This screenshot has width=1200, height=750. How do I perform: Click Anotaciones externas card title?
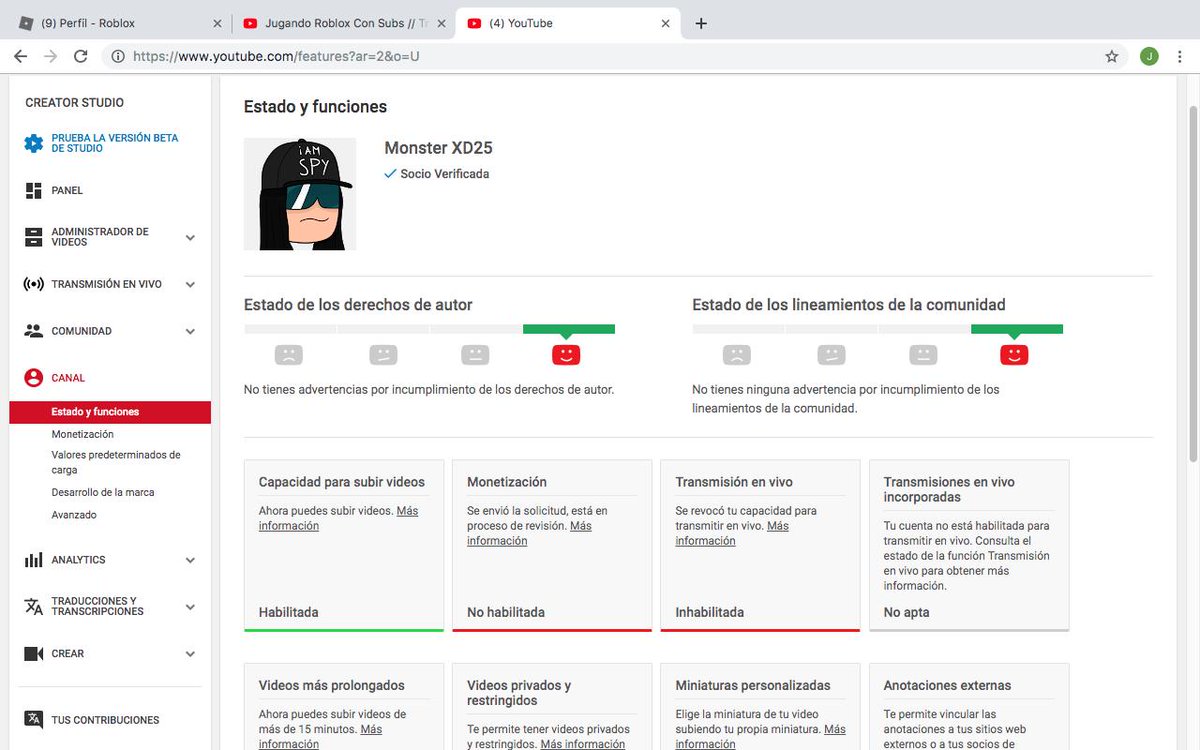click(947, 686)
